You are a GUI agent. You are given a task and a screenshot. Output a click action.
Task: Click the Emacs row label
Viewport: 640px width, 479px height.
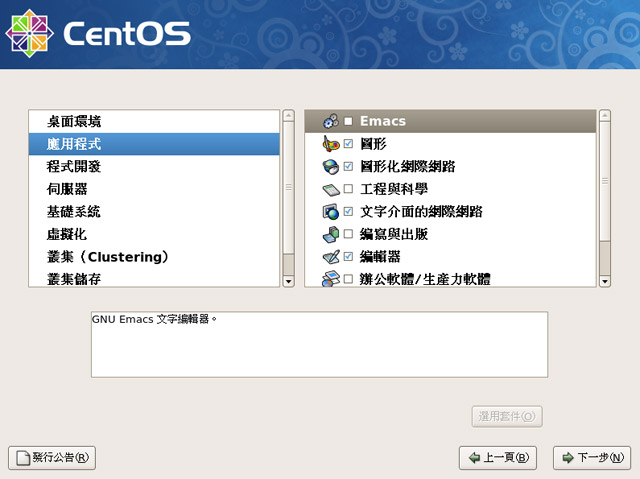click(x=383, y=121)
